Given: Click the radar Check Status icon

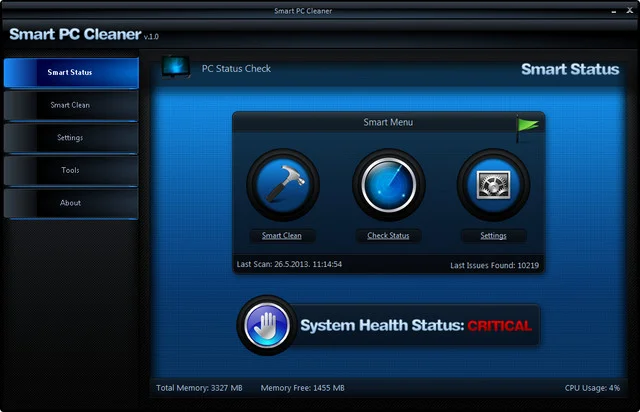Looking at the screenshot, I should click(x=389, y=185).
